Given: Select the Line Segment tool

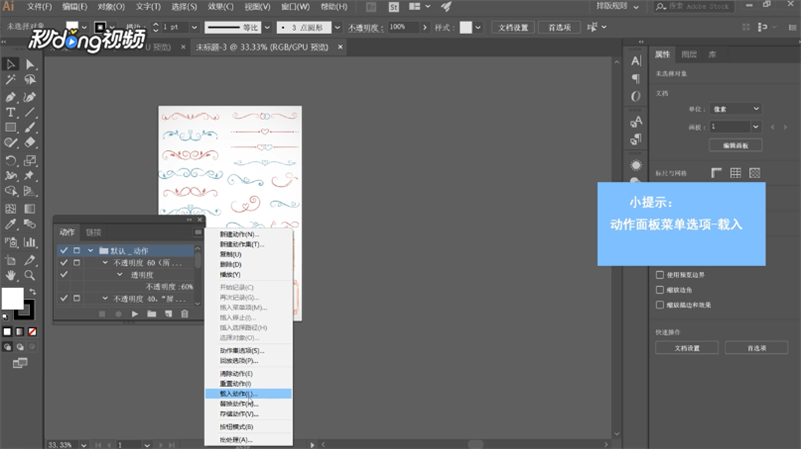Looking at the screenshot, I should click(x=30, y=112).
